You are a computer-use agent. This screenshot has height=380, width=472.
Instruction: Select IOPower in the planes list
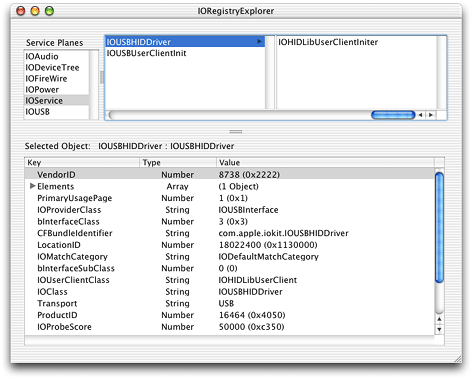click(x=42, y=89)
